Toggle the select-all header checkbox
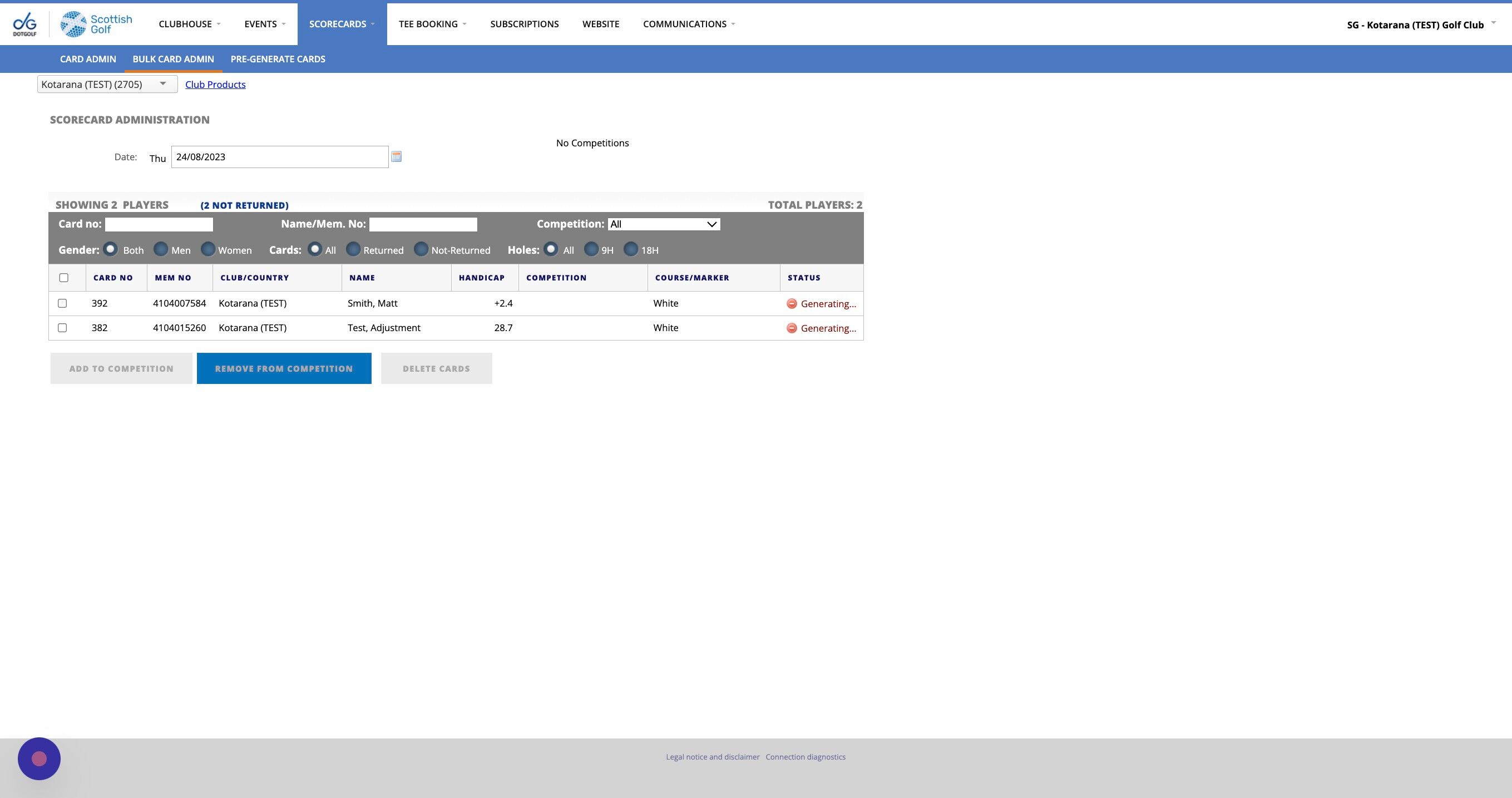 tap(64, 278)
